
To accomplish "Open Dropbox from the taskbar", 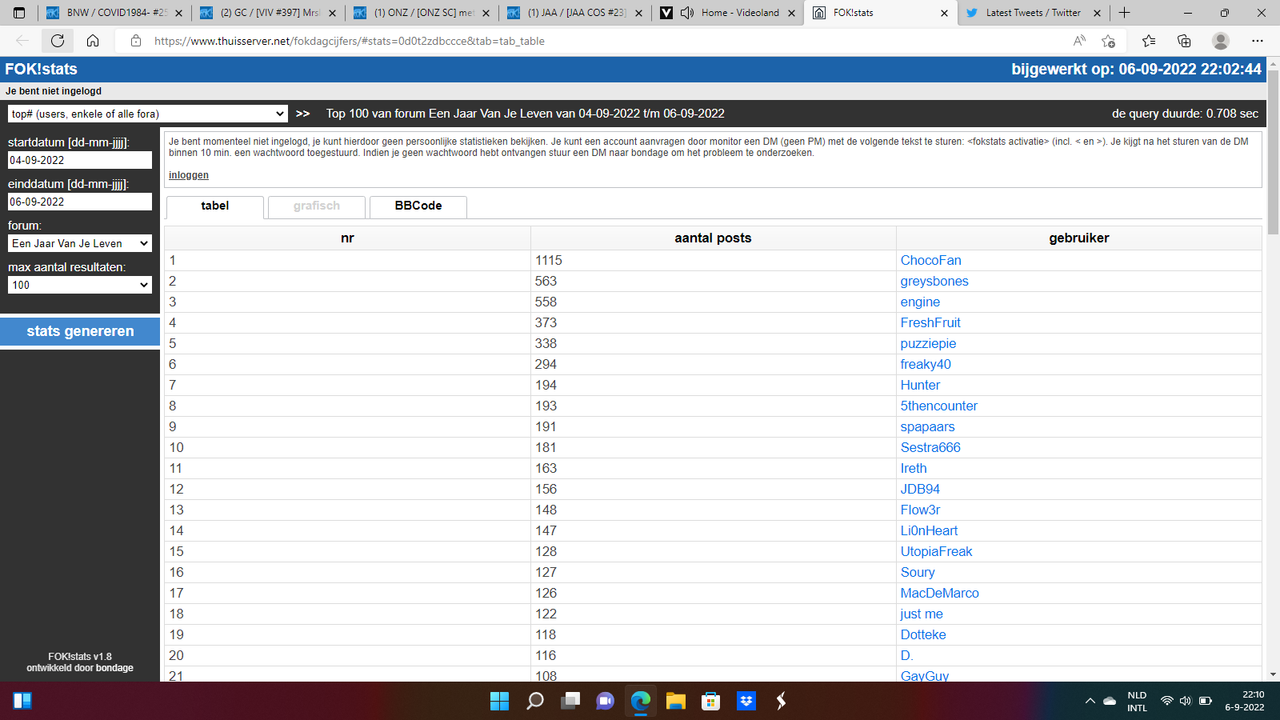I will click(x=745, y=700).
